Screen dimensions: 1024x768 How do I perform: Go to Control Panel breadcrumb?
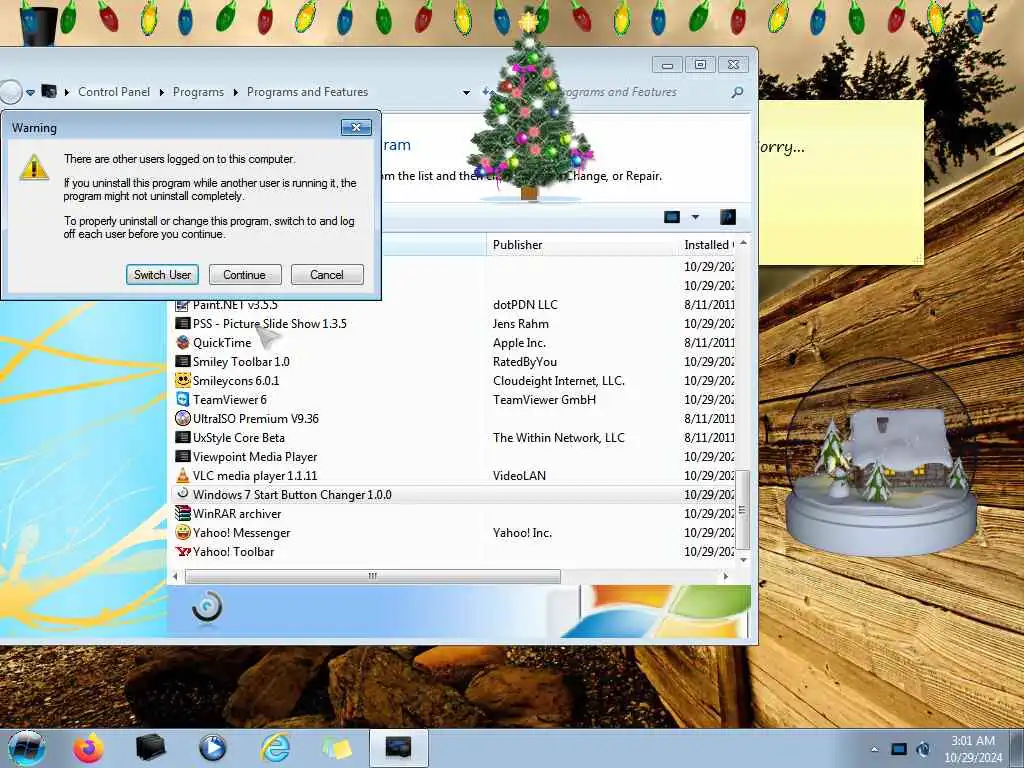click(x=114, y=92)
